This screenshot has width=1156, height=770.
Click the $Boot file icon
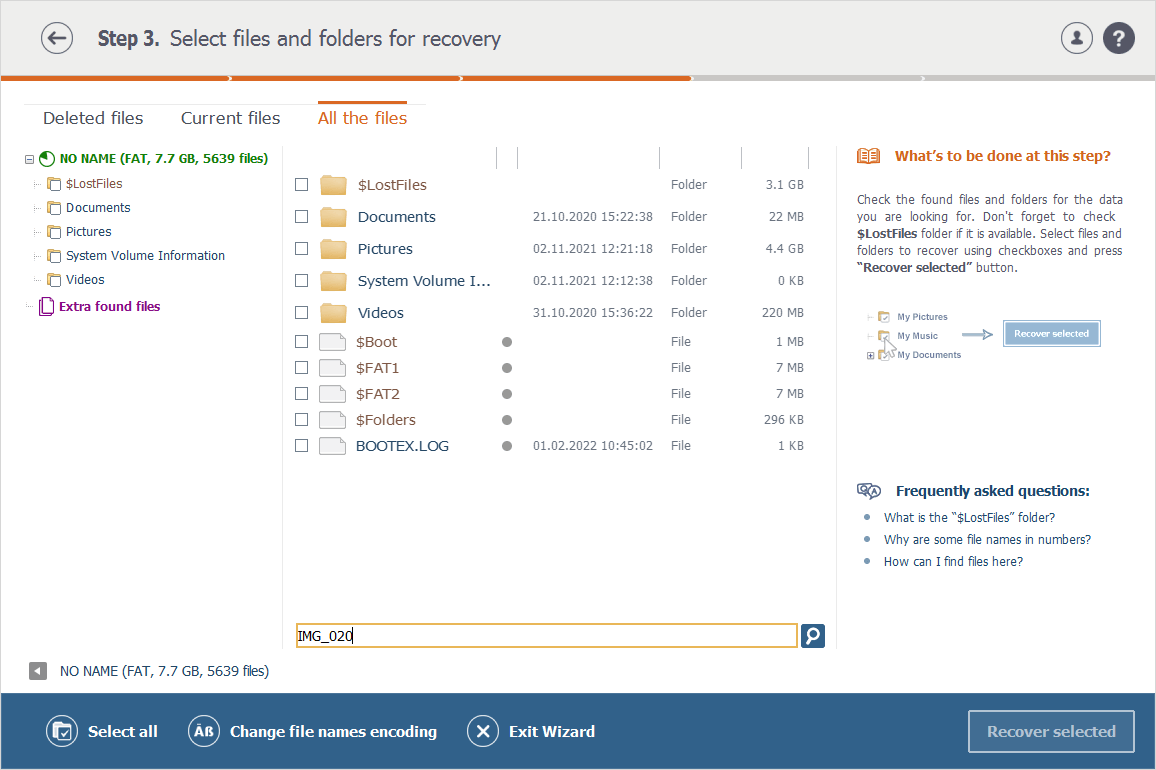pos(332,341)
